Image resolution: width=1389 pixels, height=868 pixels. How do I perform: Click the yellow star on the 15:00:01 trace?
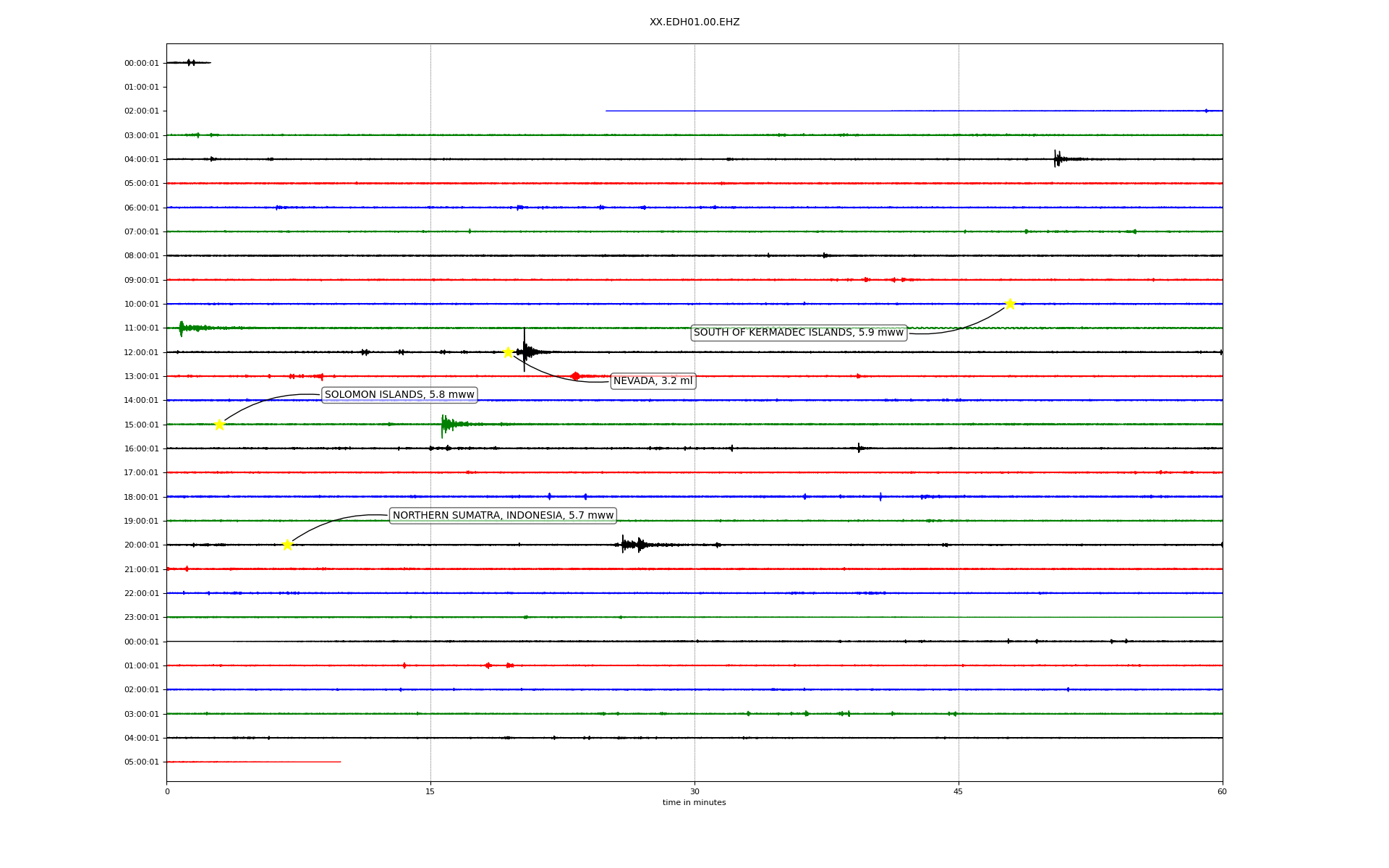coord(219,425)
